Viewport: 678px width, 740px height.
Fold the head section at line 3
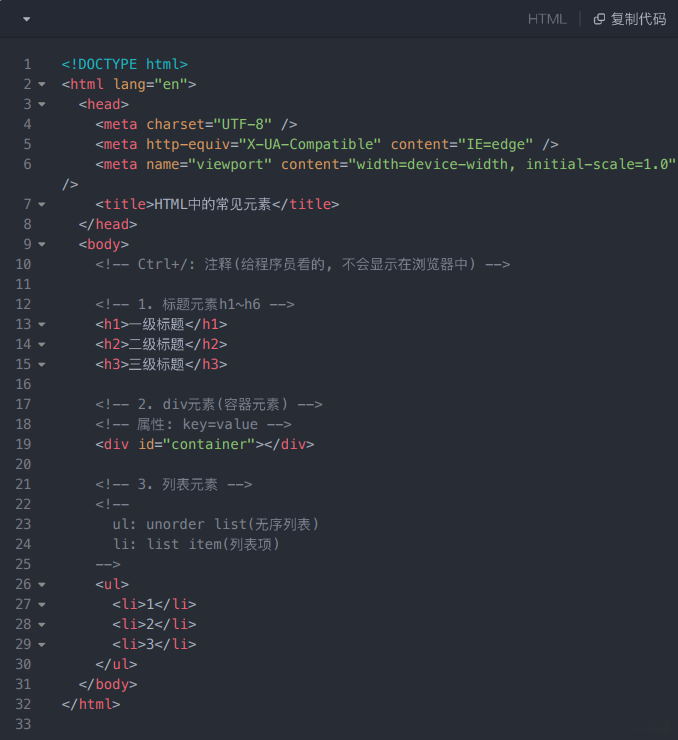tap(42, 104)
